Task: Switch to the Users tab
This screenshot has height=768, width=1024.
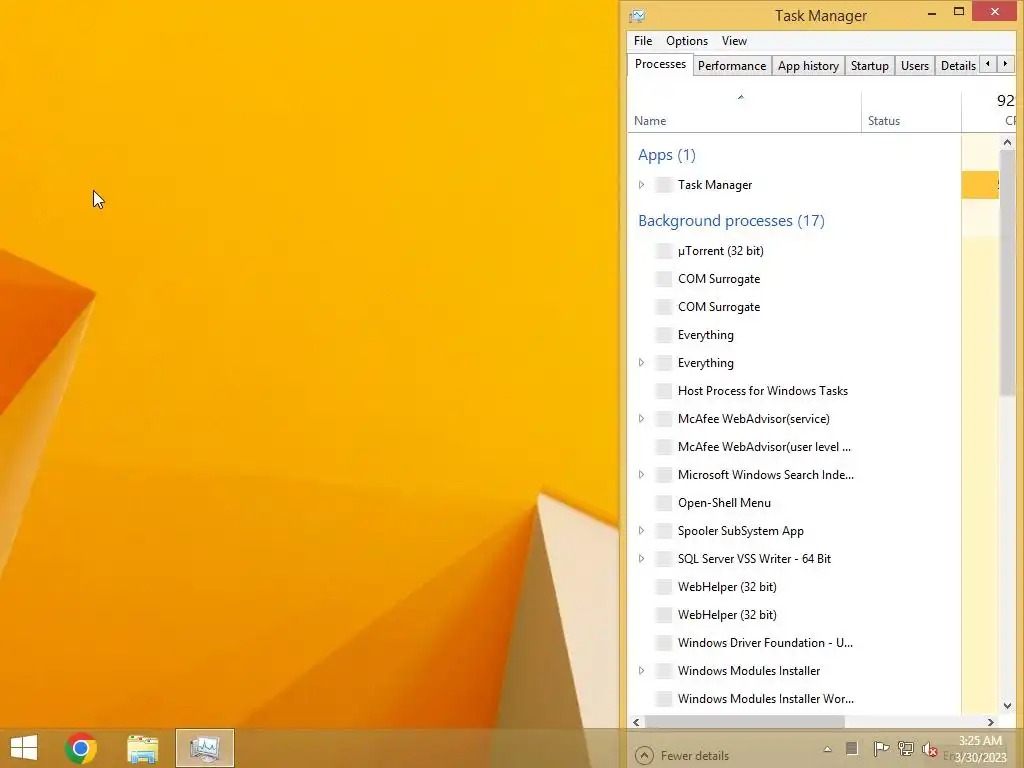Action: [x=914, y=66]
